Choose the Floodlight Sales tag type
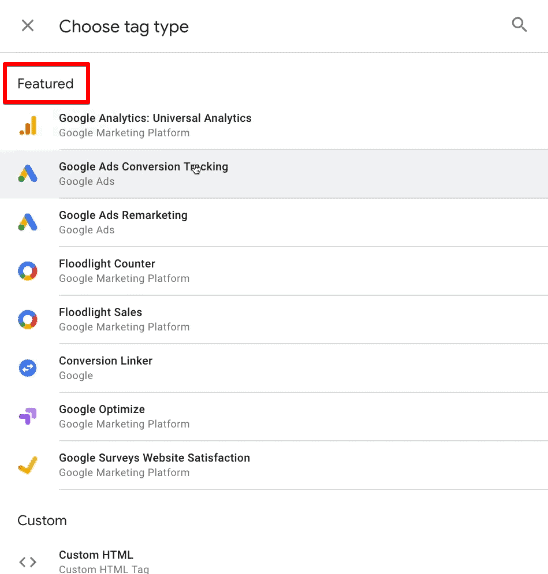The height and width of the screenshot is (574, 548). coord(274,319)
